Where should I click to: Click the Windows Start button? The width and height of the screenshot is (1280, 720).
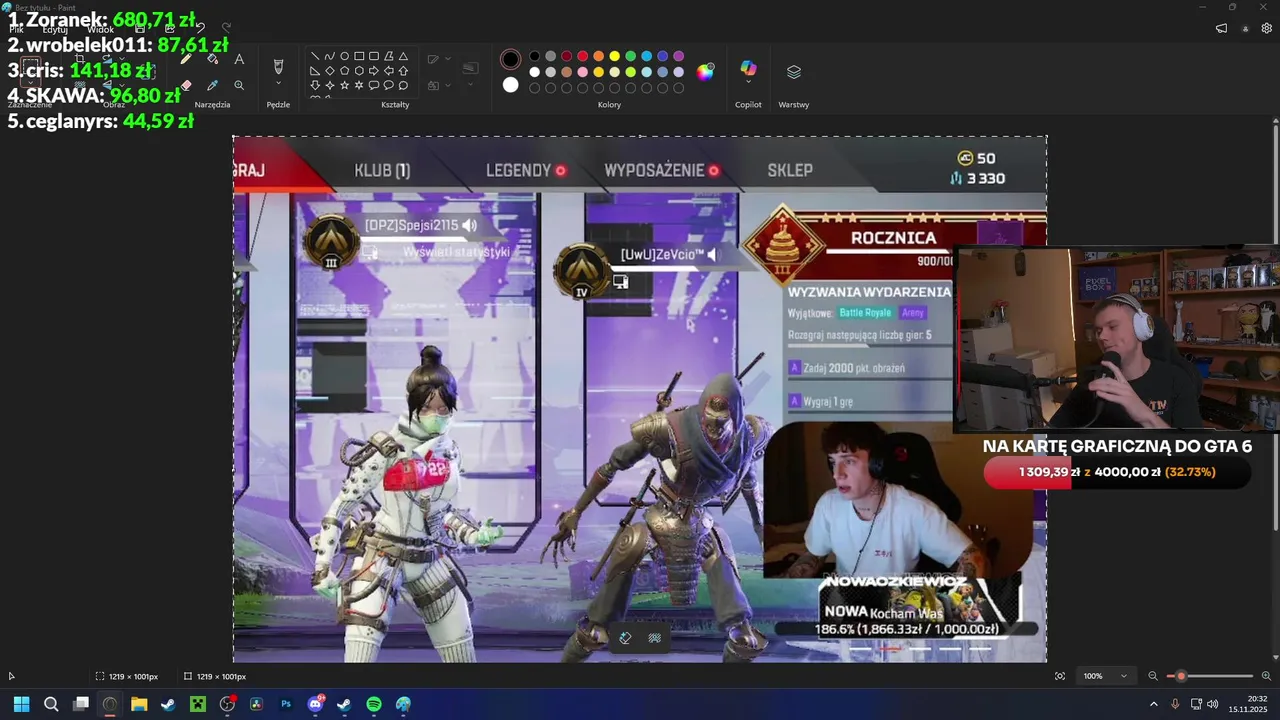(21, 704)
